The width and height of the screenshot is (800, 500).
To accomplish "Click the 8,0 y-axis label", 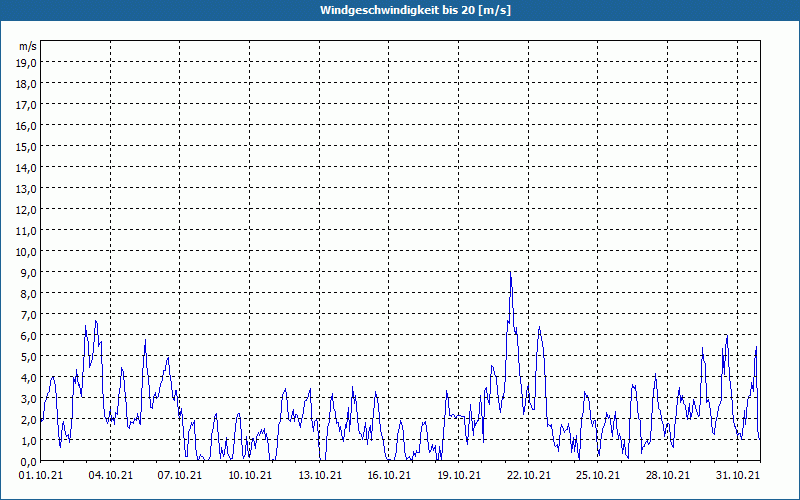I will (x=29, y=294).
